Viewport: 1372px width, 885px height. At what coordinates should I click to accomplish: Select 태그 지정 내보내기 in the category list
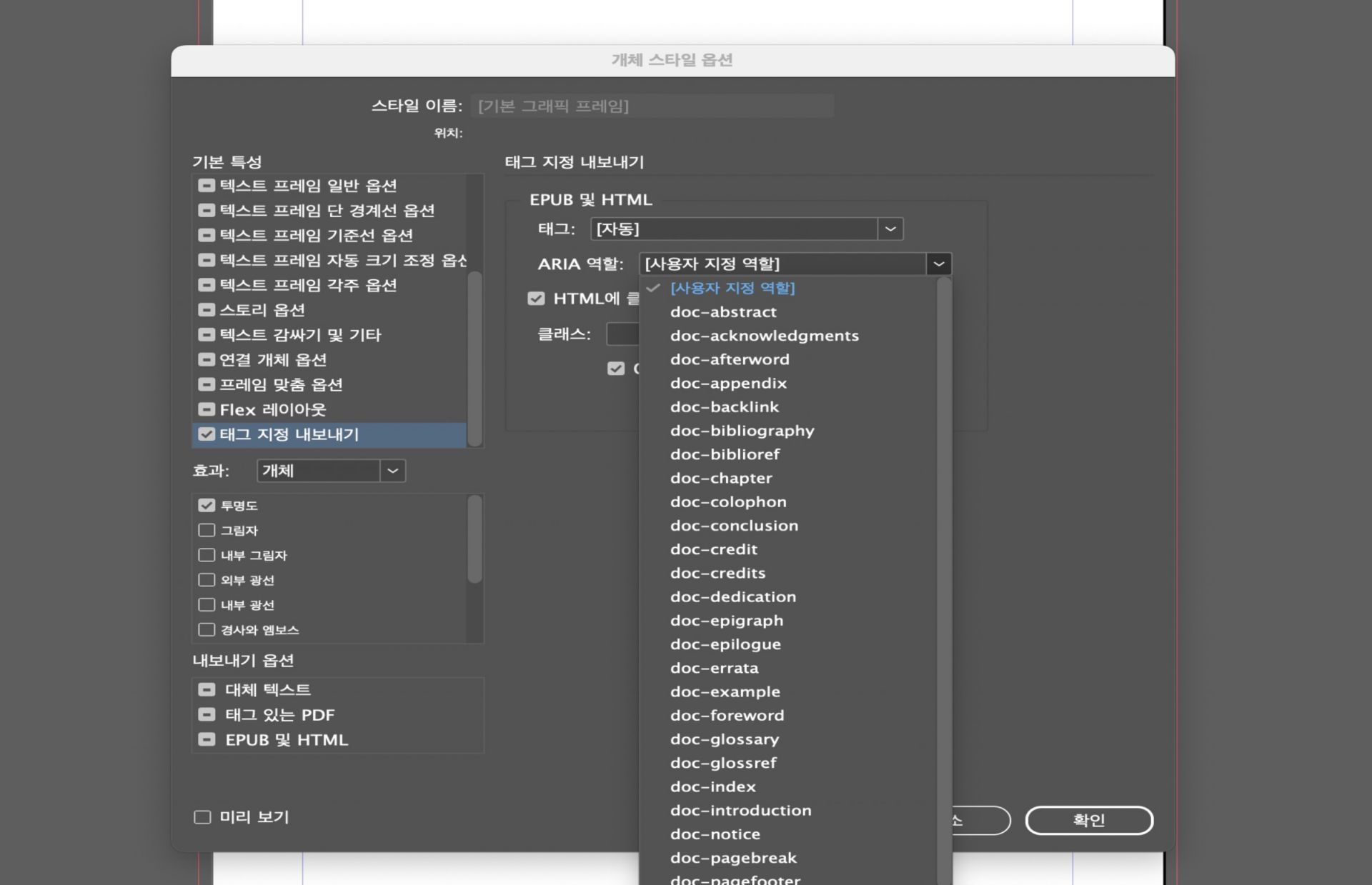(x=289, y=434)
